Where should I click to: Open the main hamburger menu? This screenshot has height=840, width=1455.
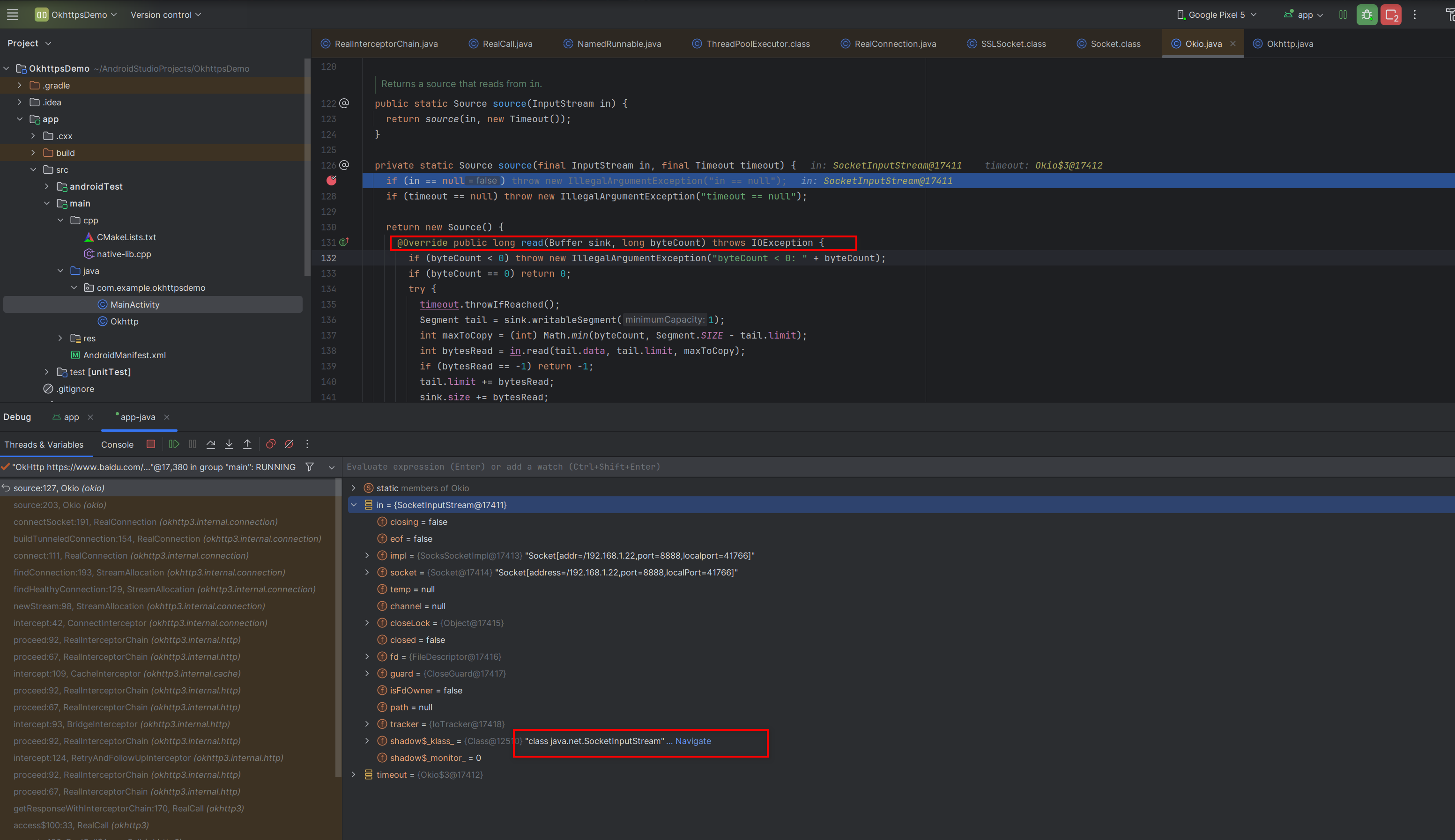tap(13, 15)
